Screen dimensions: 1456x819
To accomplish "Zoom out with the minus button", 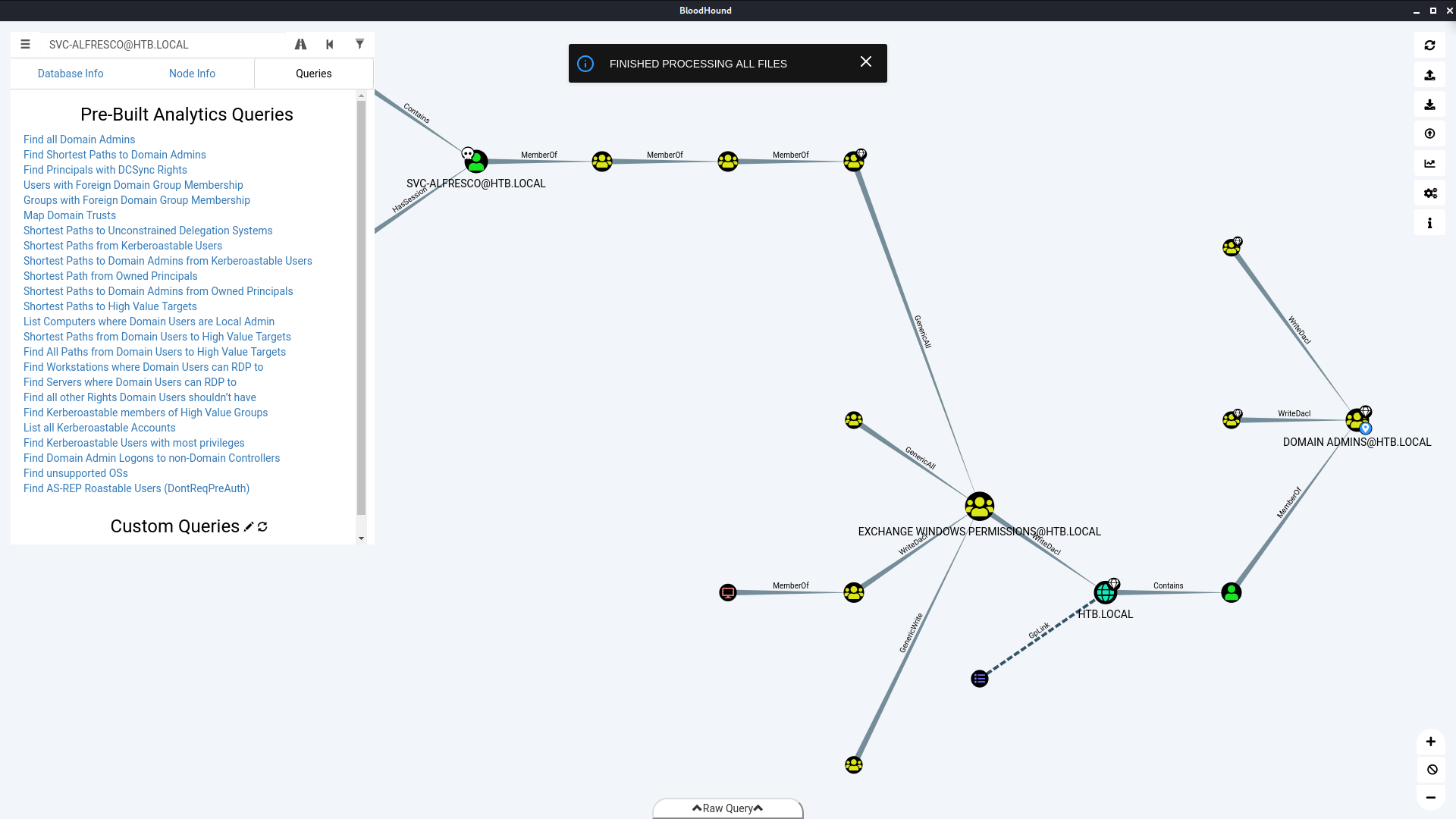I will point(1431,798).
